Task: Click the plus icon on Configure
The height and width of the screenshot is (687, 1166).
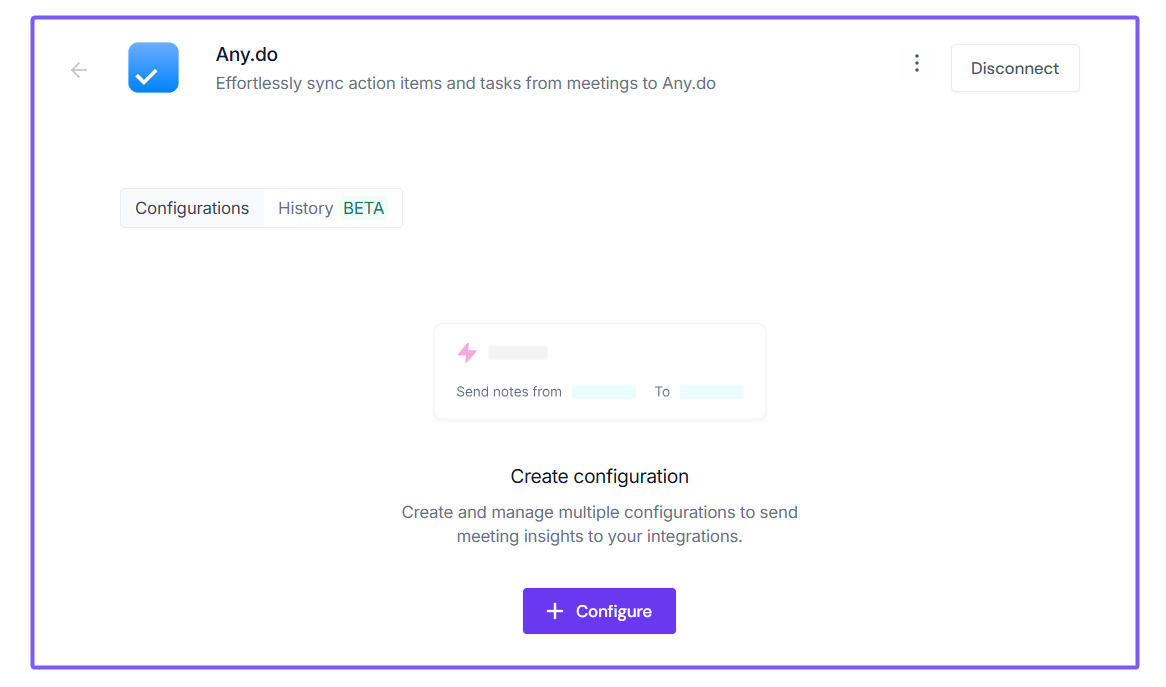Action: click(x=555, y=611)
